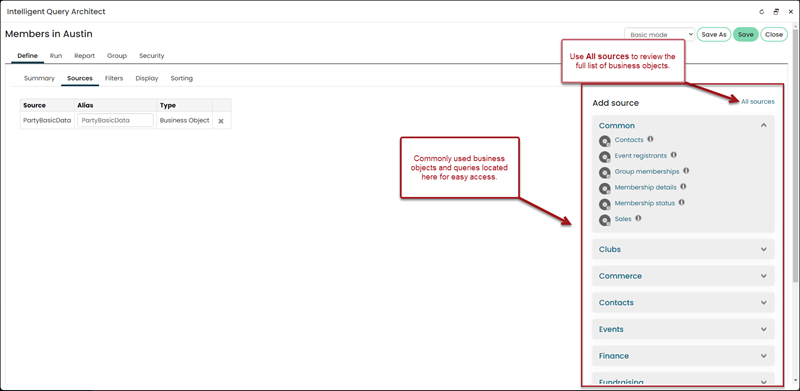Click the Sales source disc icon
Image resolution: width=800 pixels, height=391 pixels.
(x=605, y=220)
